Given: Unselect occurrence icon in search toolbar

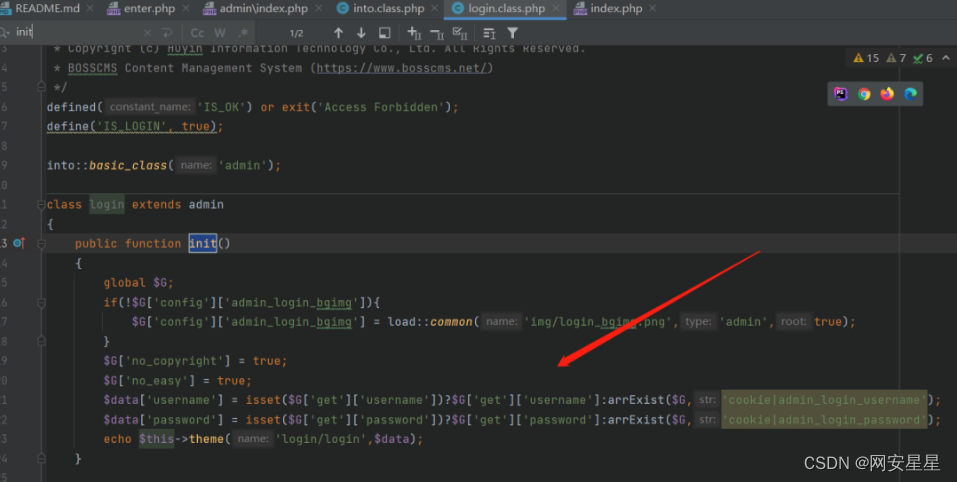Looking at the screenshot, I should pos(437,33).
